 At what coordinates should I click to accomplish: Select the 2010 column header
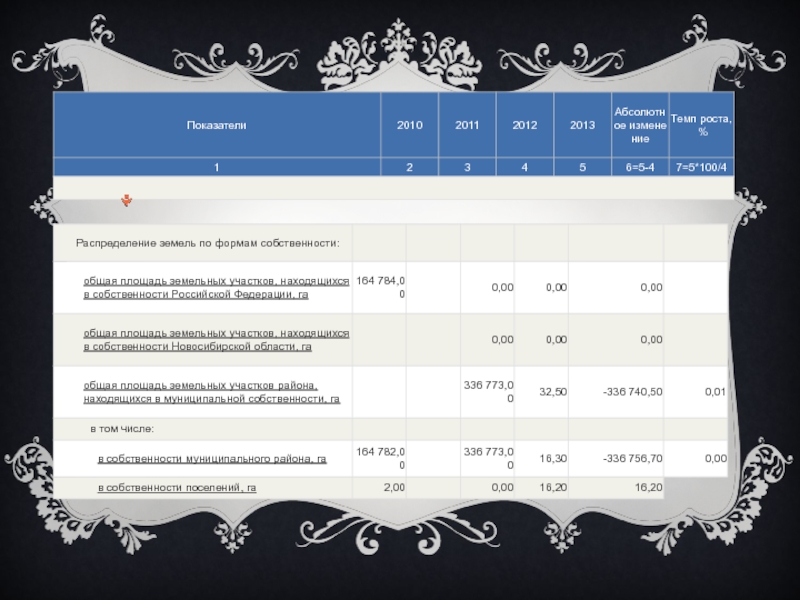click(409, 125)
